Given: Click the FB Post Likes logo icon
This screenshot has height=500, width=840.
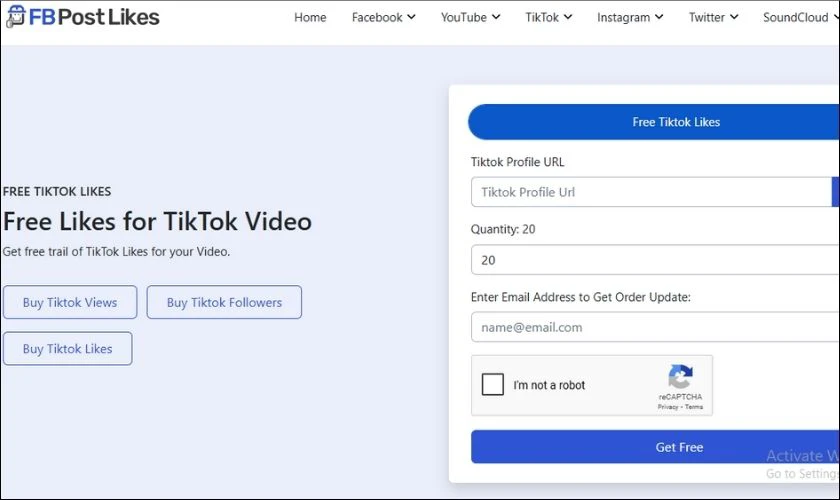Looking at the screenshot, I should [x=16, y=16].
